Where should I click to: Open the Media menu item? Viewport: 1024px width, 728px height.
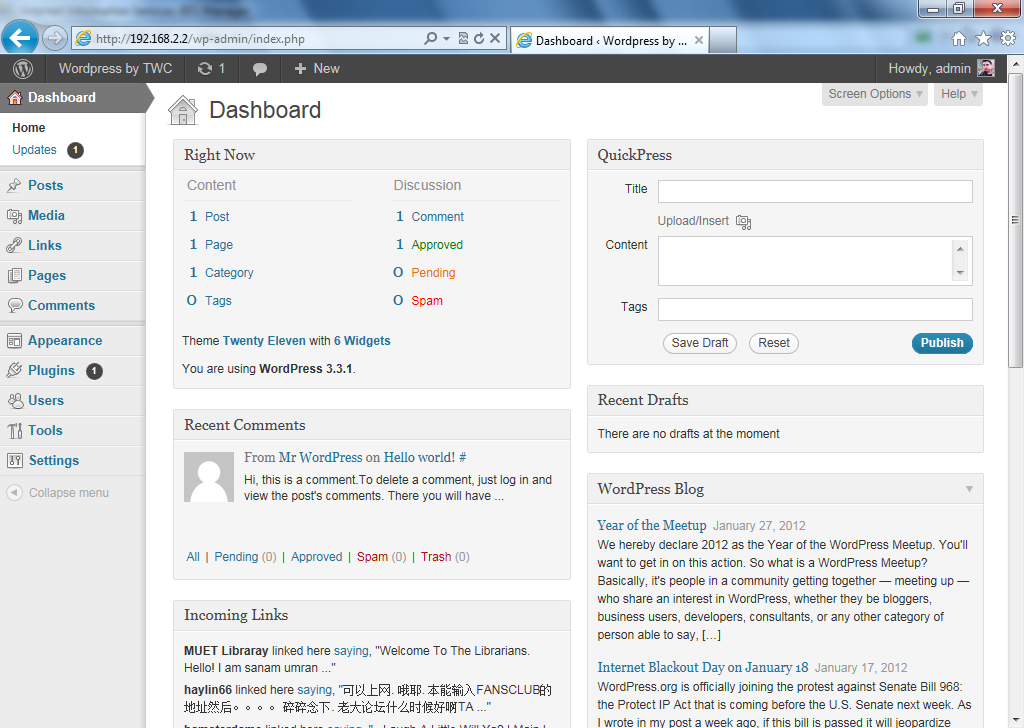(46, 215)
